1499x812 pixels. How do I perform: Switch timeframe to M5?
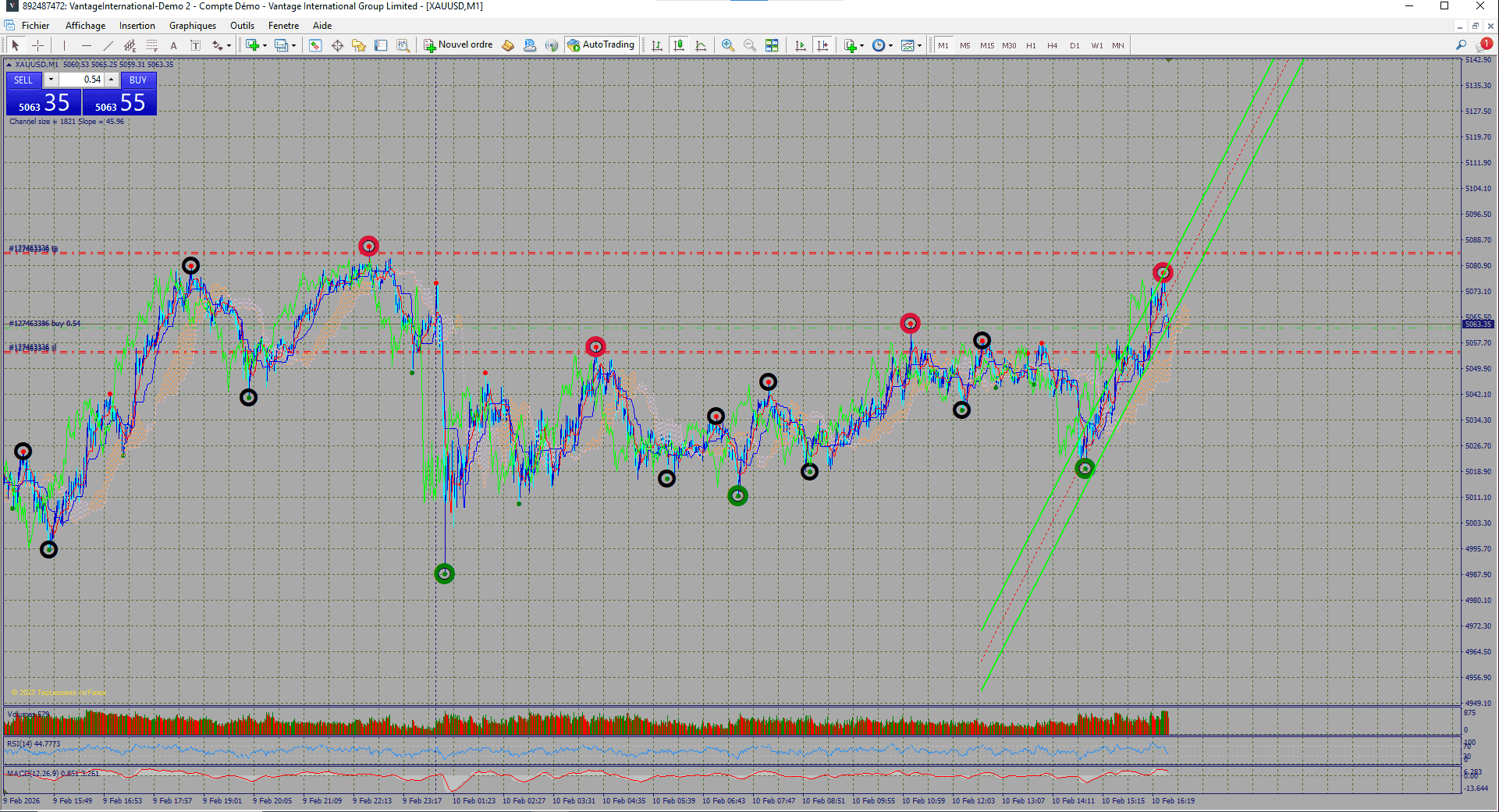coord(965,45)
